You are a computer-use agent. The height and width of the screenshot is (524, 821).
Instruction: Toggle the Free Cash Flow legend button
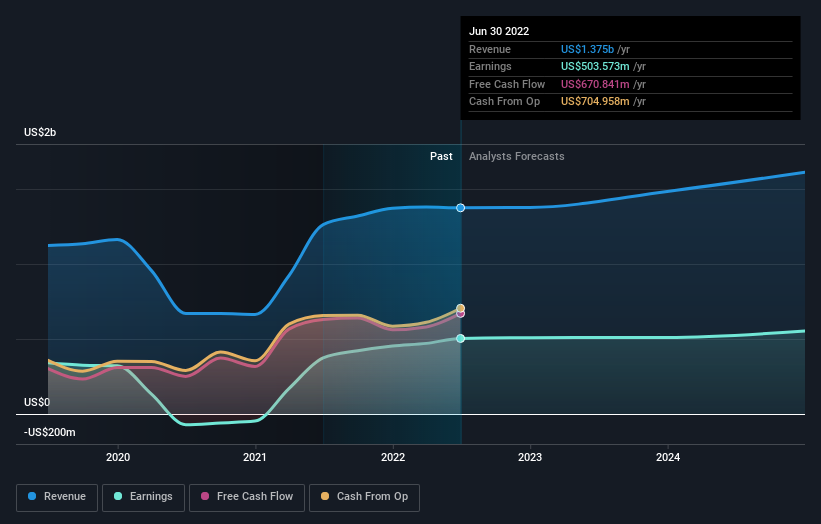coord(247,497)
